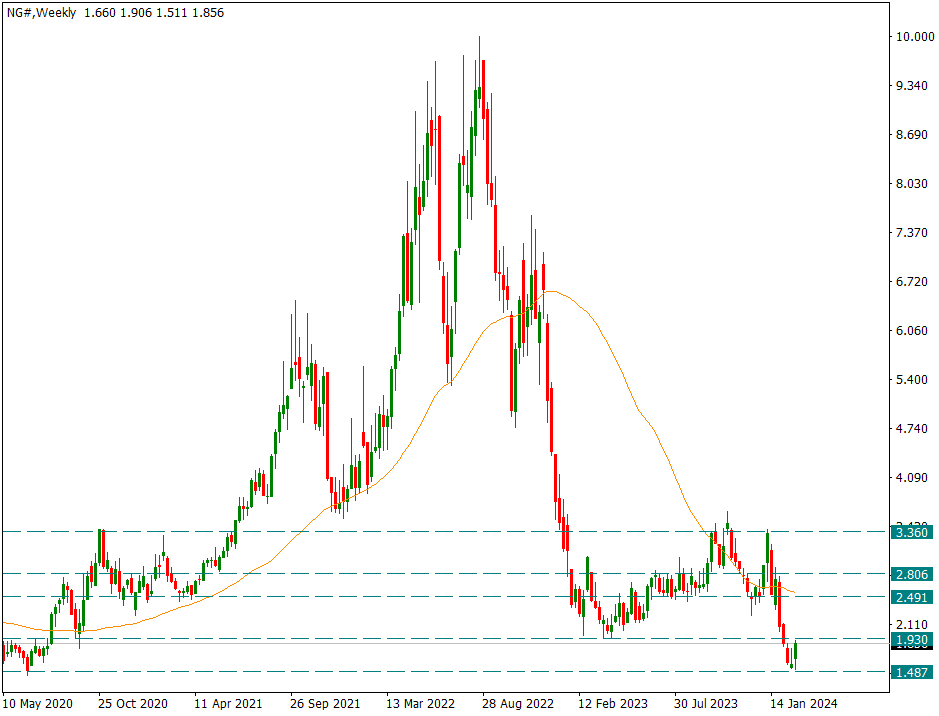Click the 12 Feb 2023 date label
Screen dimensions: 939x716
click(613, 703)
